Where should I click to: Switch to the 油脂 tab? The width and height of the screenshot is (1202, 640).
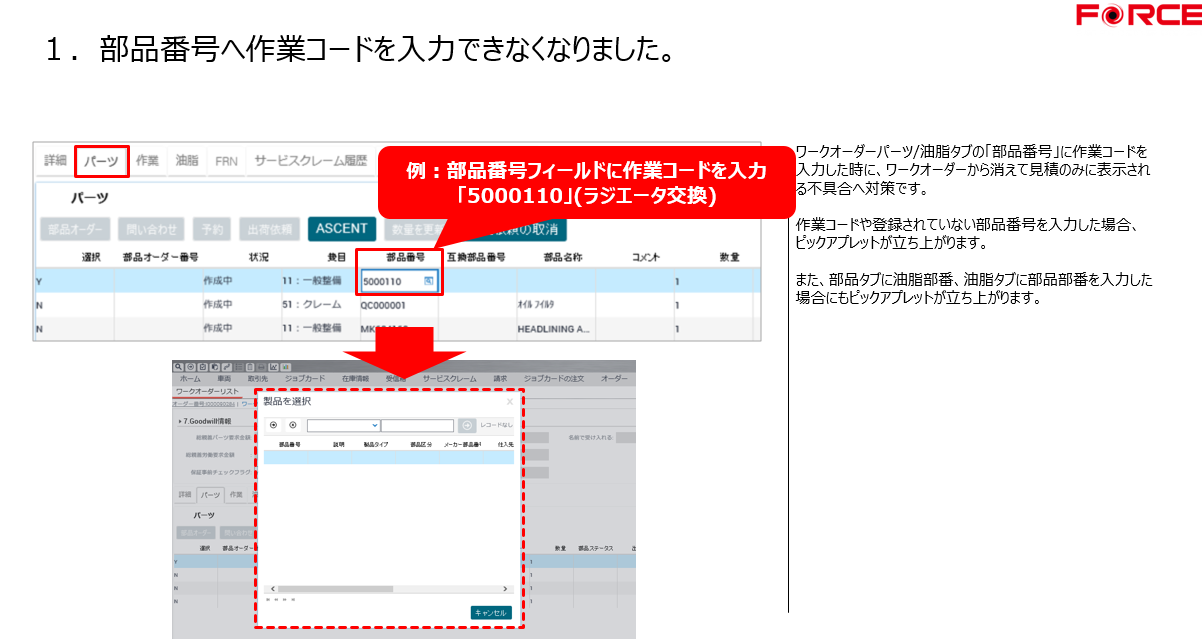pyautogui.click(x=187, y=160)
